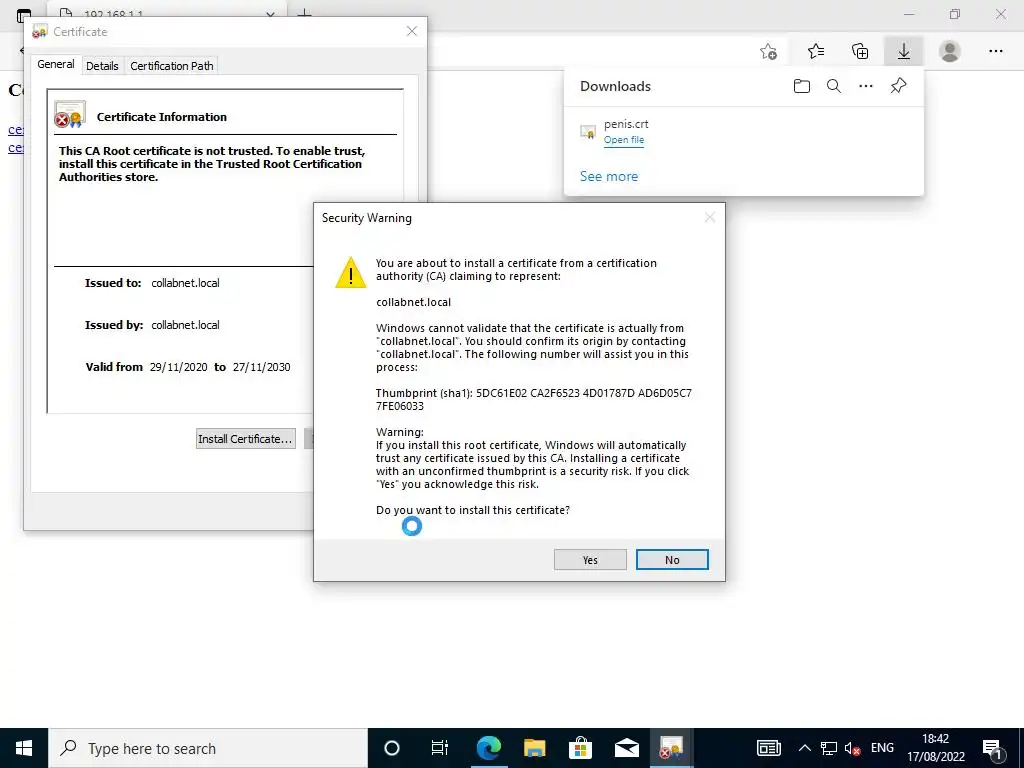
Task: Search downloads using magnifier icon
Action: pyautogui.click(x=834, y=86)
